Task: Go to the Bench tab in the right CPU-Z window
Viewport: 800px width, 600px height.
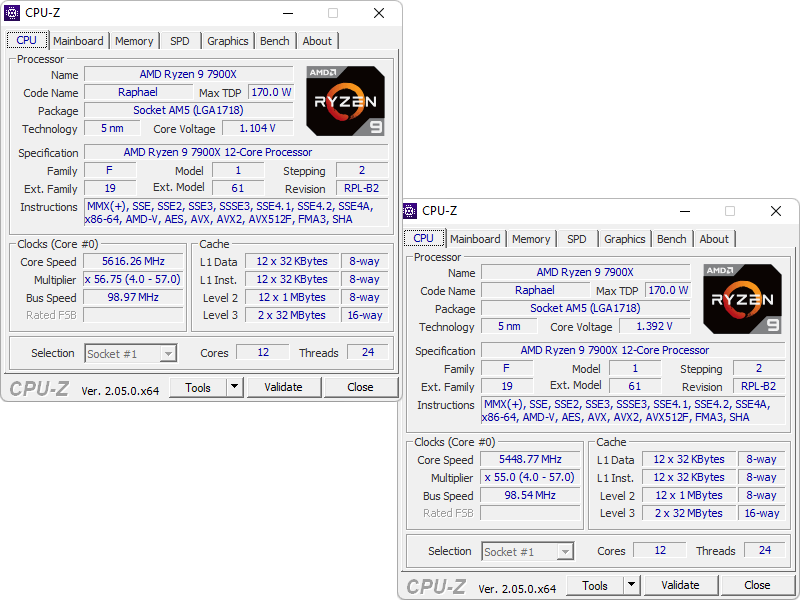Action: point(671,239)
